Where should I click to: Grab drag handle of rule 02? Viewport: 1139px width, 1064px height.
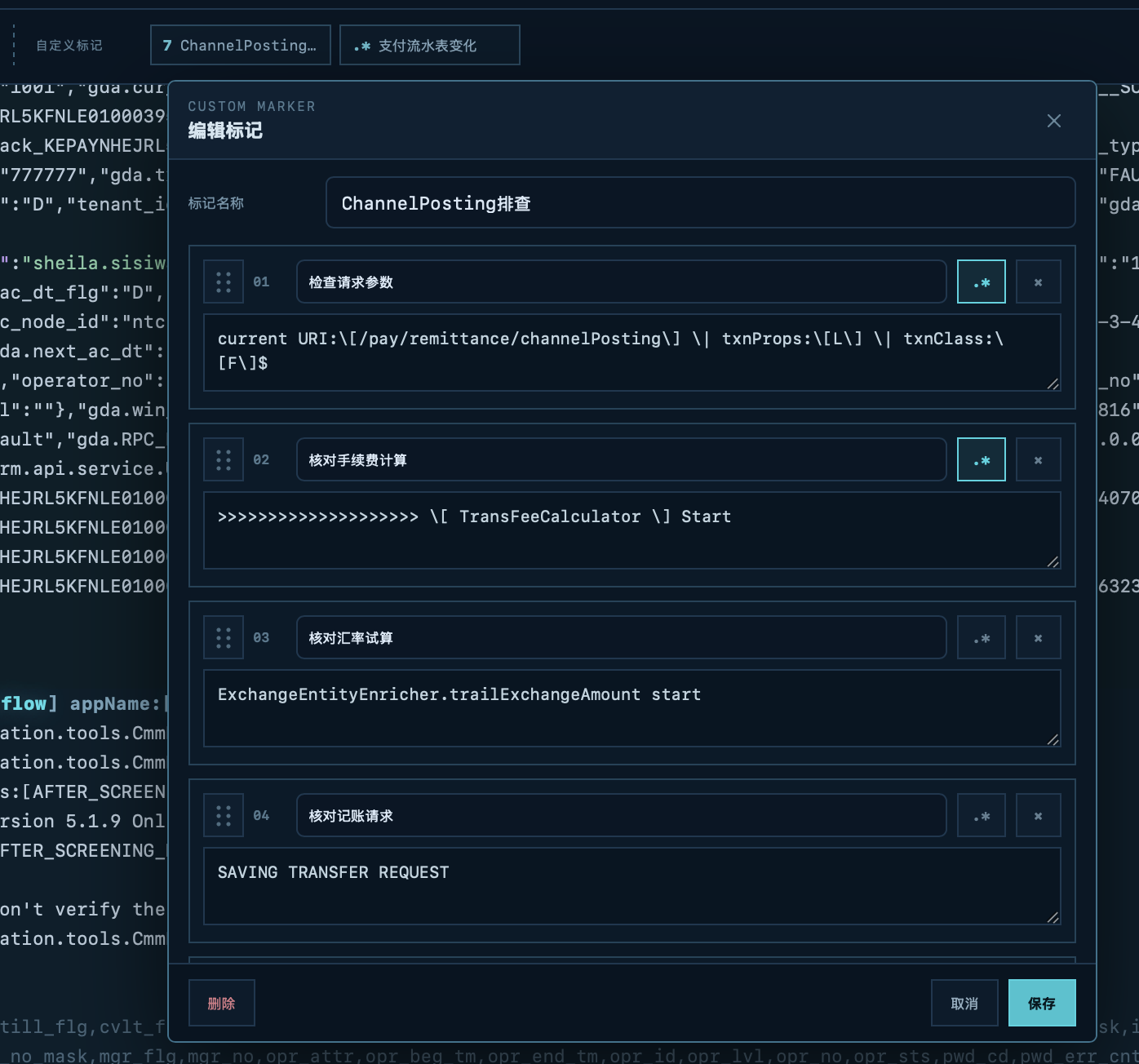224,460
